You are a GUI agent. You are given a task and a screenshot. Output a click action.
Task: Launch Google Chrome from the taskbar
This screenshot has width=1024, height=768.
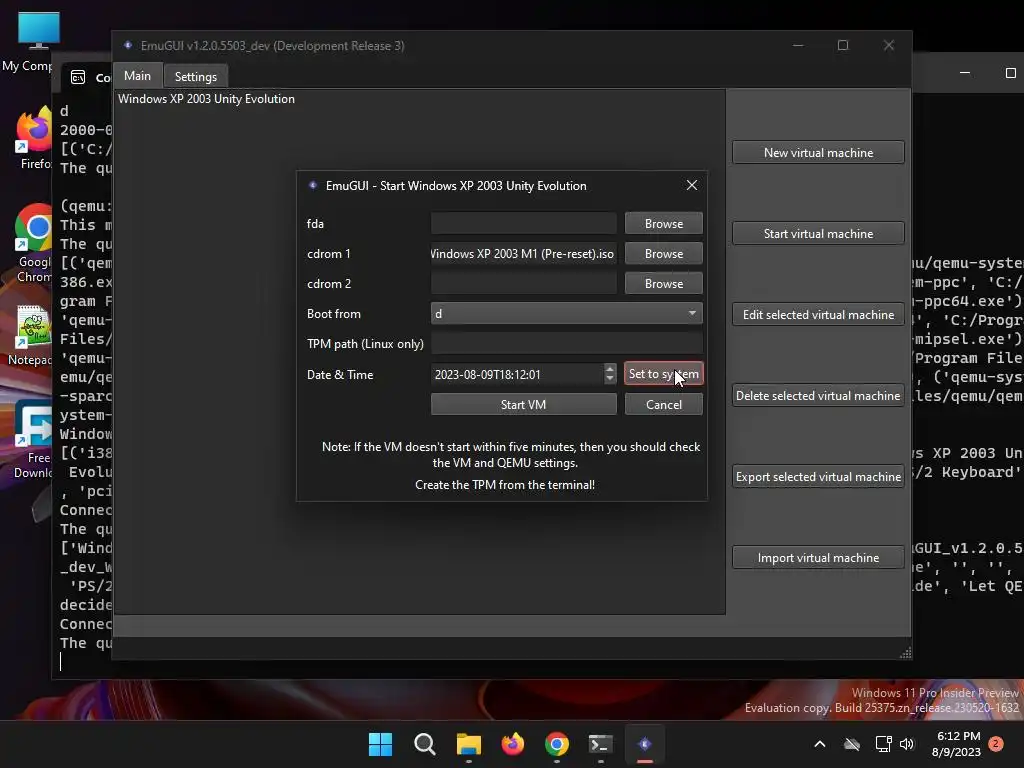click(x=556, y=744)
